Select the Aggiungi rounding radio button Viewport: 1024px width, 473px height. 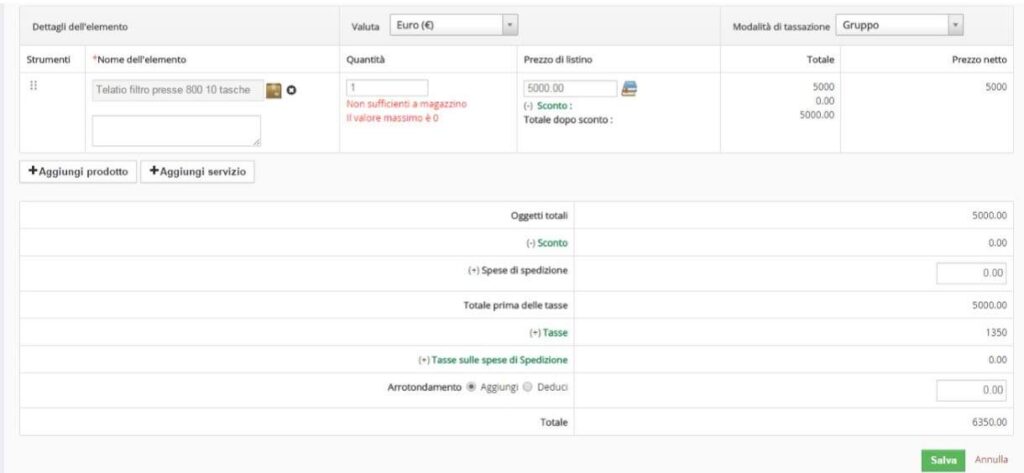pyautogui.click(x=471, y=387)
